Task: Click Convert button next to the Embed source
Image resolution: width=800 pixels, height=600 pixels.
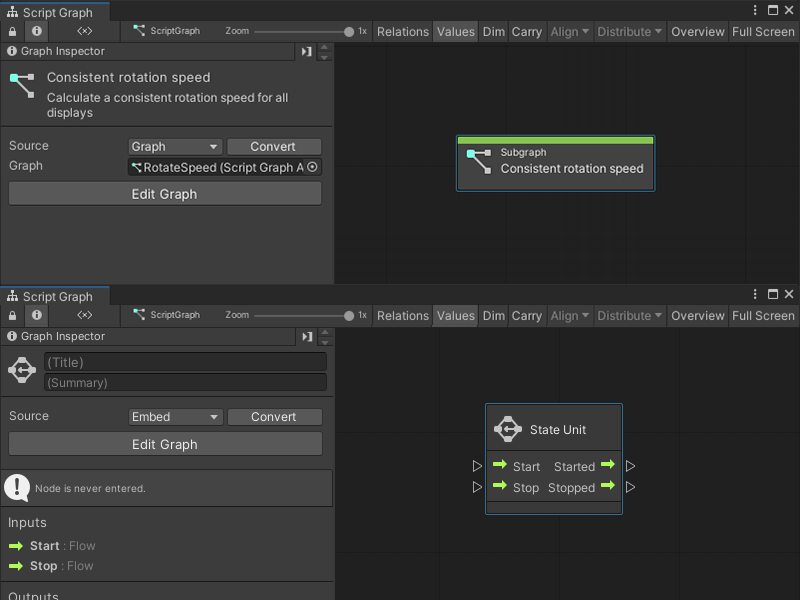Action: click(x=274, y=417)
